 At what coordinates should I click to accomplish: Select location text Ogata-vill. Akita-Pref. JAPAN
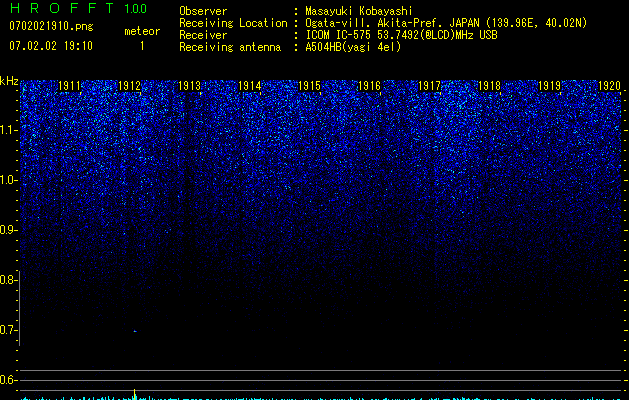392,23
